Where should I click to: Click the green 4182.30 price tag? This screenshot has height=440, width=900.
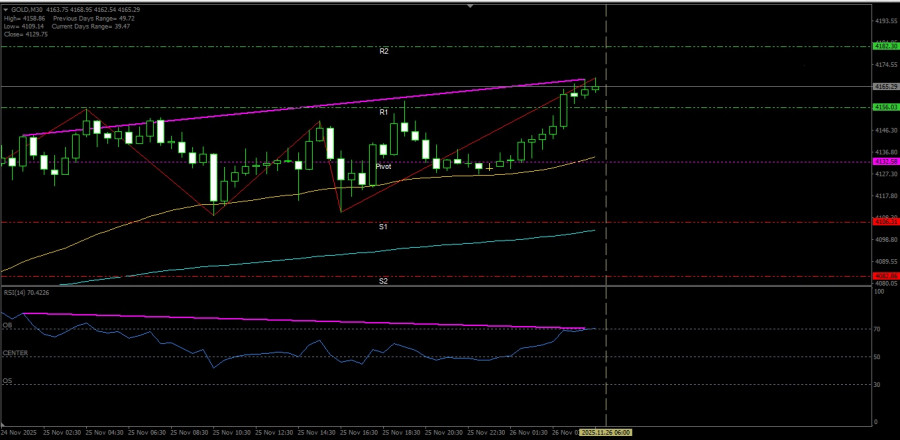885,46
